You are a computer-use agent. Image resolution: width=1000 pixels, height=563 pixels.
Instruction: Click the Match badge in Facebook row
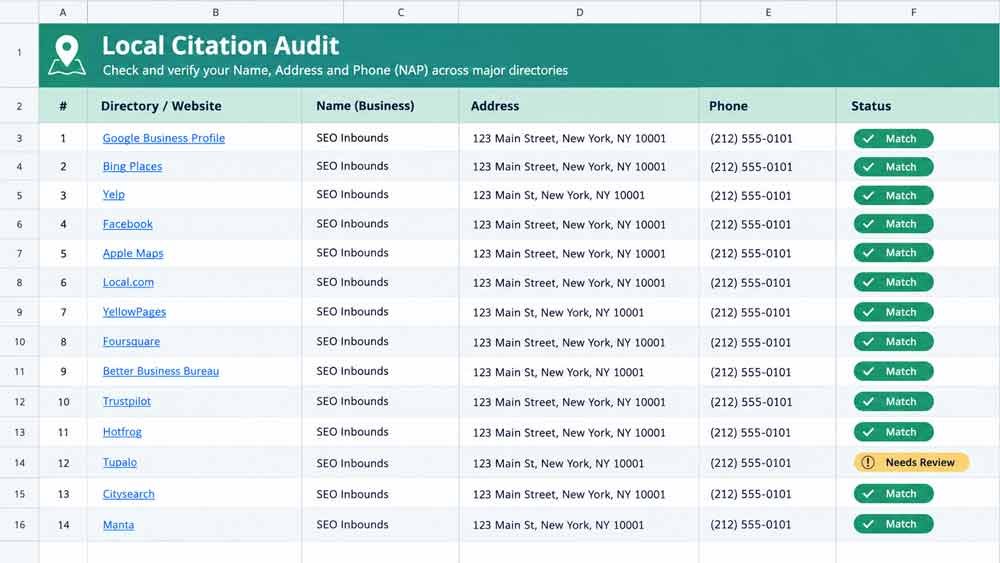pyautogui.click(x=893, y=224)
